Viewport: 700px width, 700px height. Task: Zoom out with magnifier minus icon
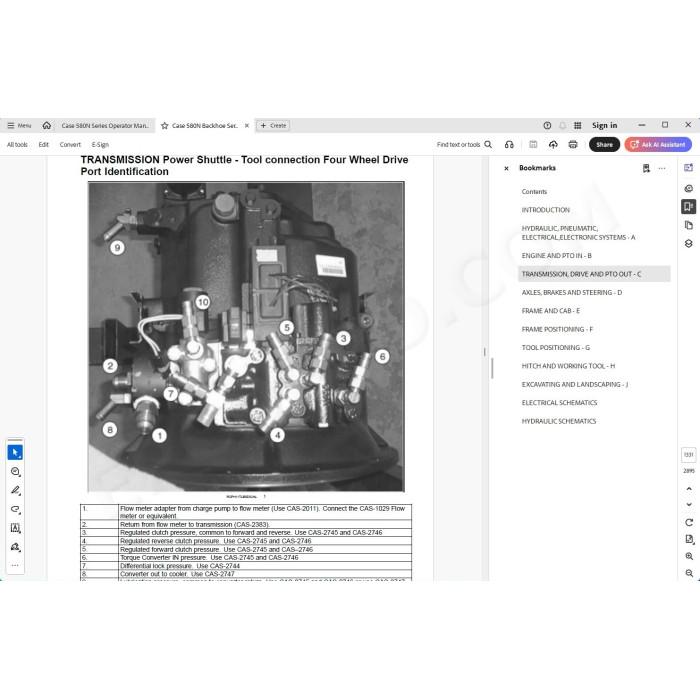tap(689, 573)
